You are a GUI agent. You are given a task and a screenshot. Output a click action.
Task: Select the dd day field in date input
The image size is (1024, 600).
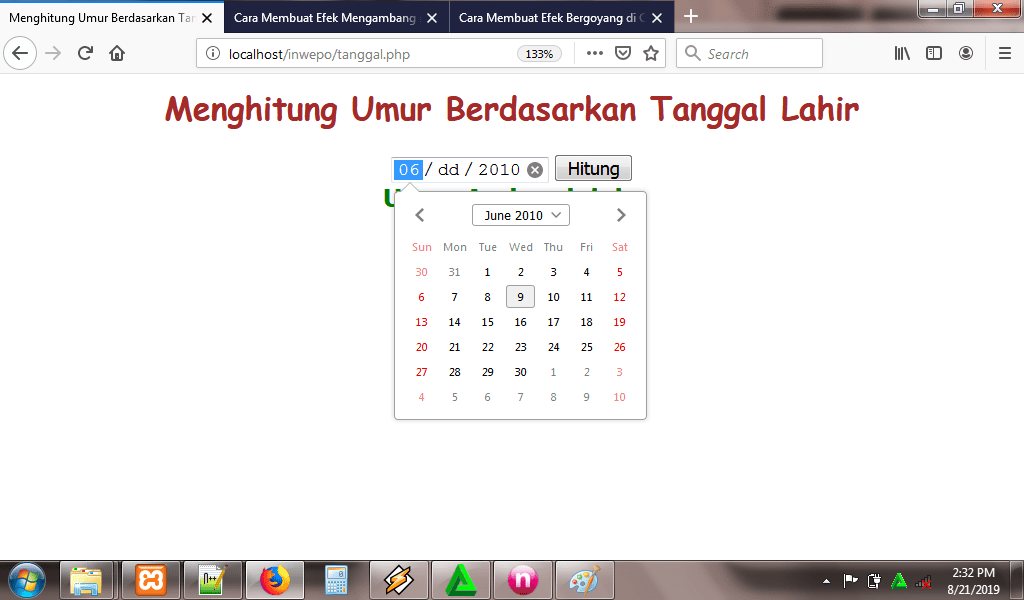click(449, 170)
